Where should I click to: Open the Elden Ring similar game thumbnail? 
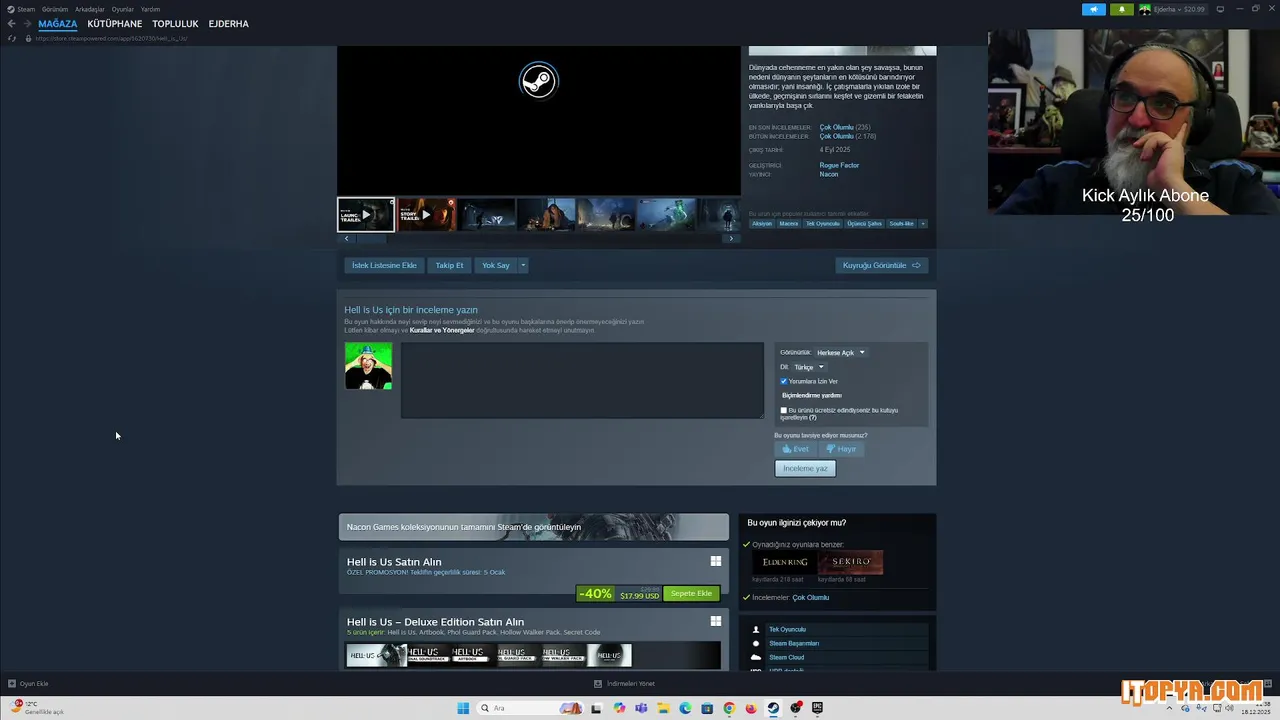click(783, 562)
